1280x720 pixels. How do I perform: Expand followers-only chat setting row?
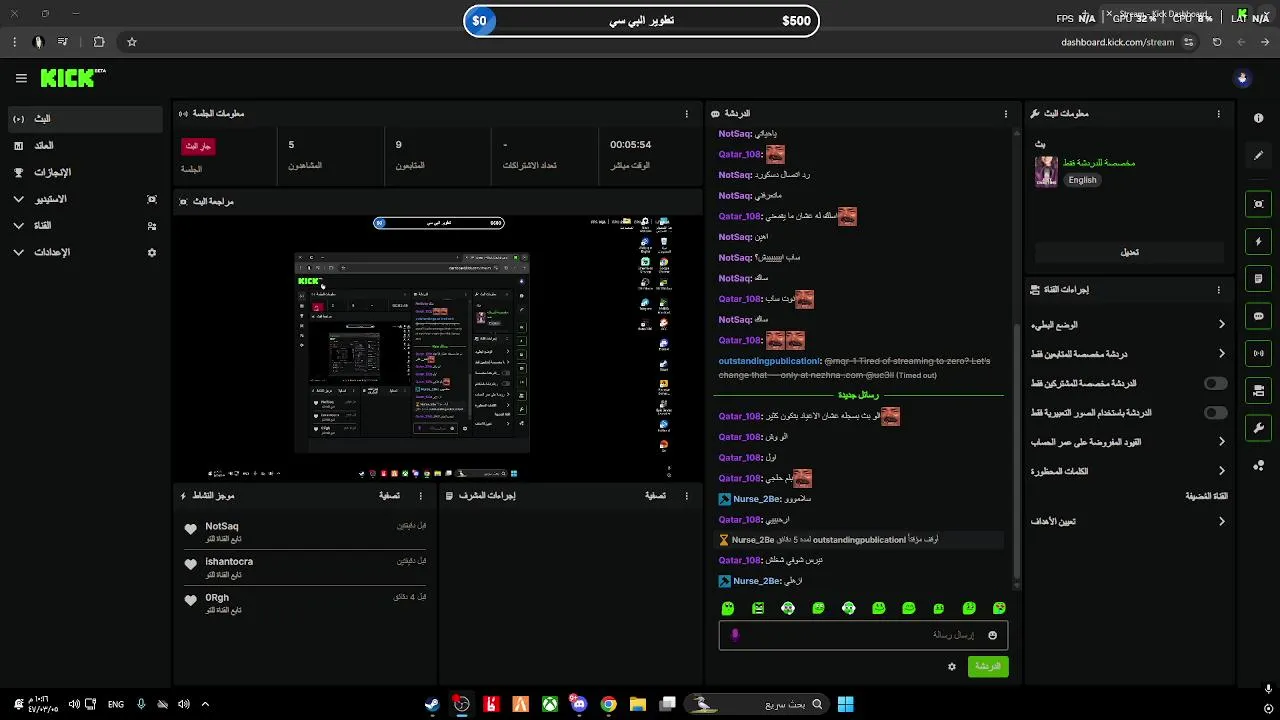pos(1129,354)
